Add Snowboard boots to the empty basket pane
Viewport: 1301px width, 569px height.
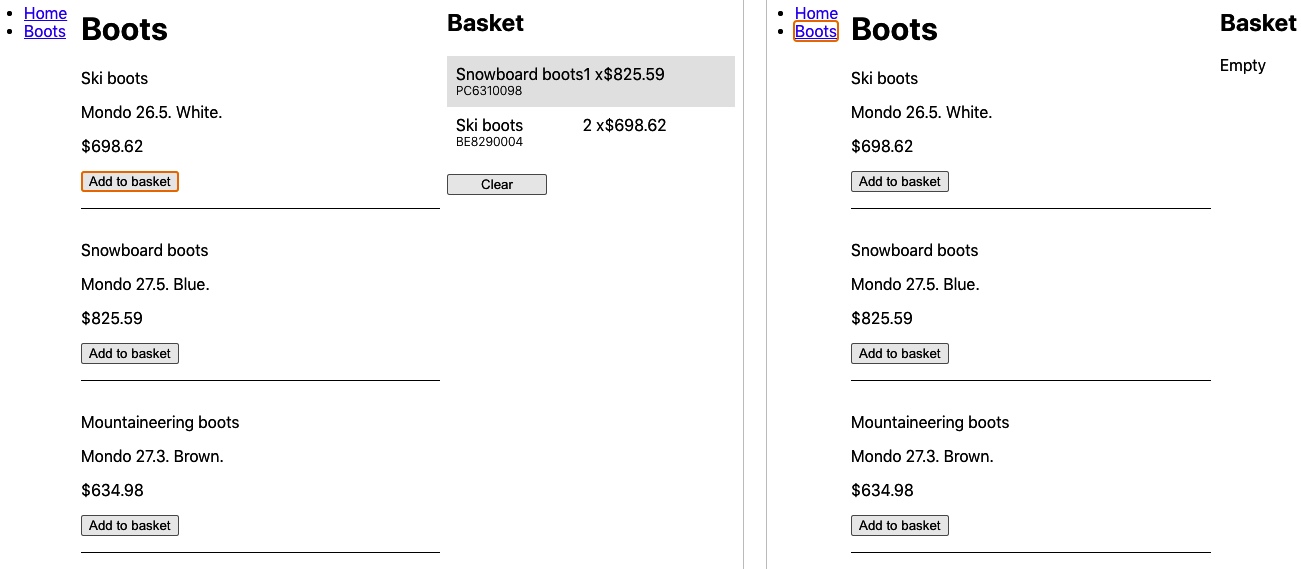[x=899, y=353]
